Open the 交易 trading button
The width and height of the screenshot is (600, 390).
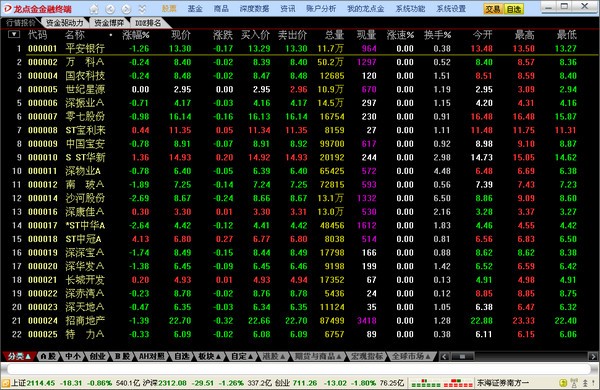click(x=493, y=9)
